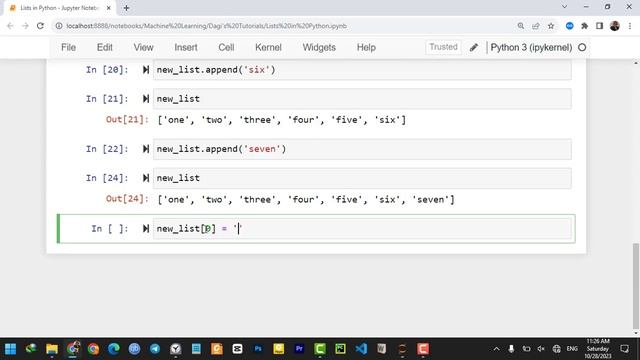Viewport: 640px width, 360px height.
Task: Reload the notebook page
Action: coord(40,26)
